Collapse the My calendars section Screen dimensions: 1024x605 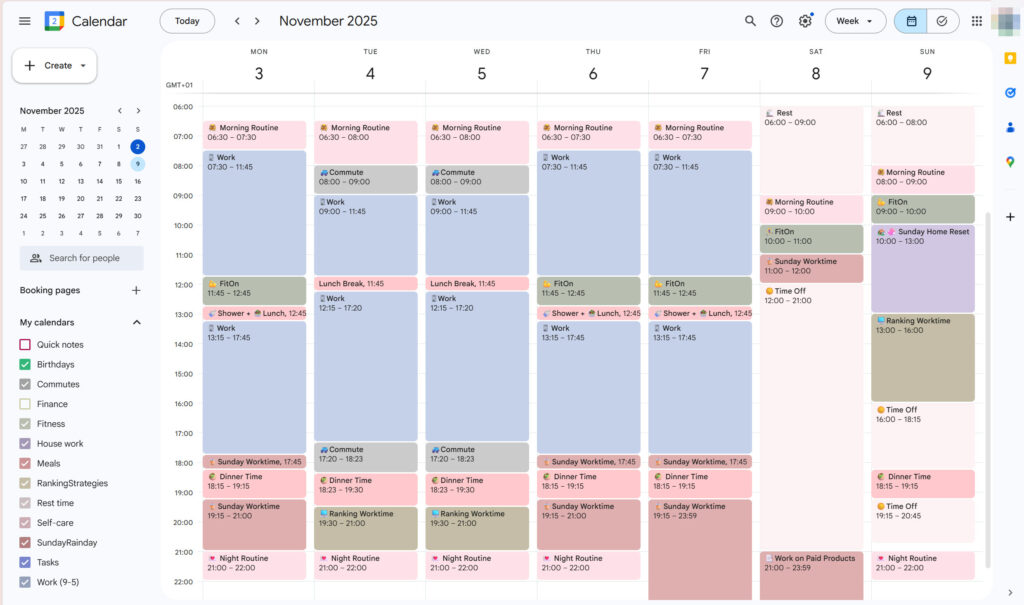point(137,323)
